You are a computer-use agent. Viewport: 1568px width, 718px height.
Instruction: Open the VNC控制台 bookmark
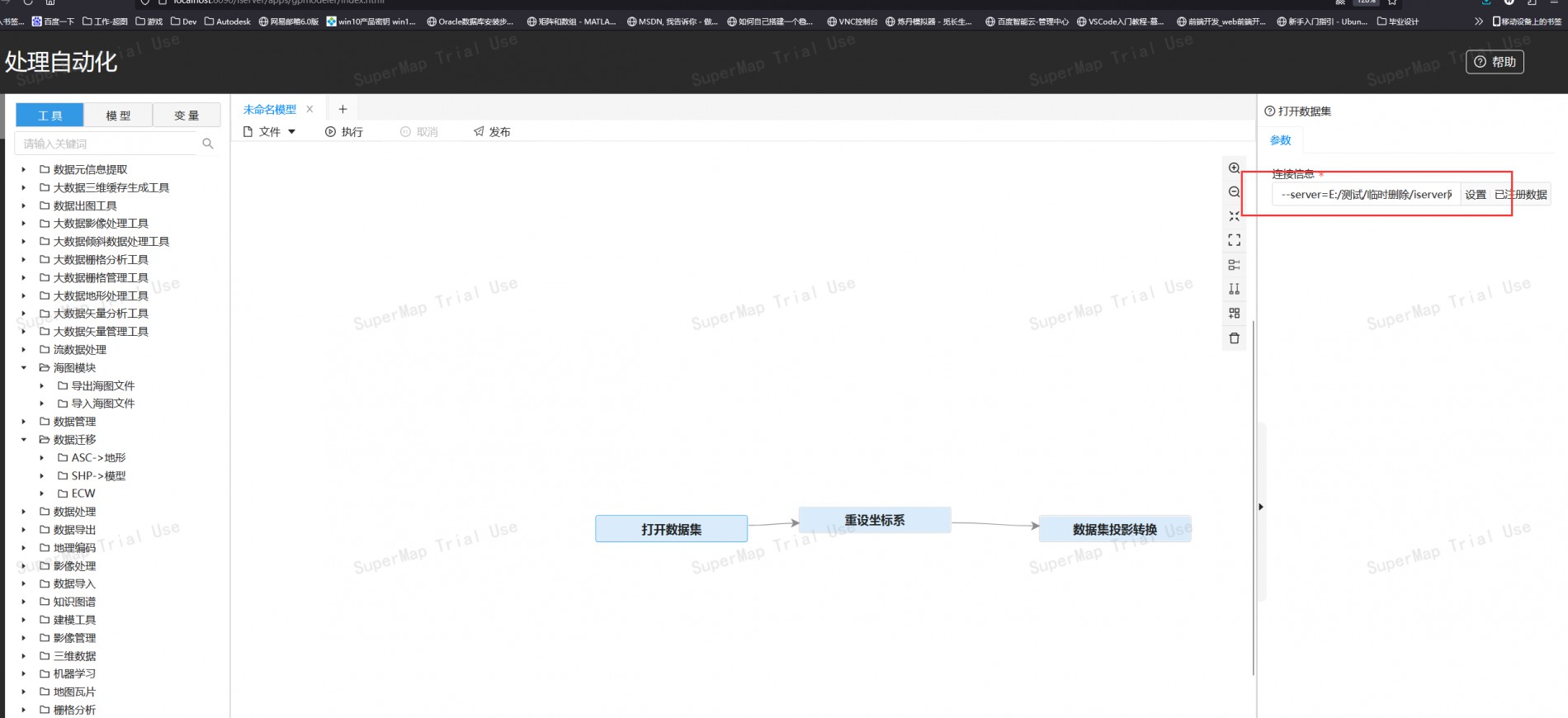click(x=852, y=21)
